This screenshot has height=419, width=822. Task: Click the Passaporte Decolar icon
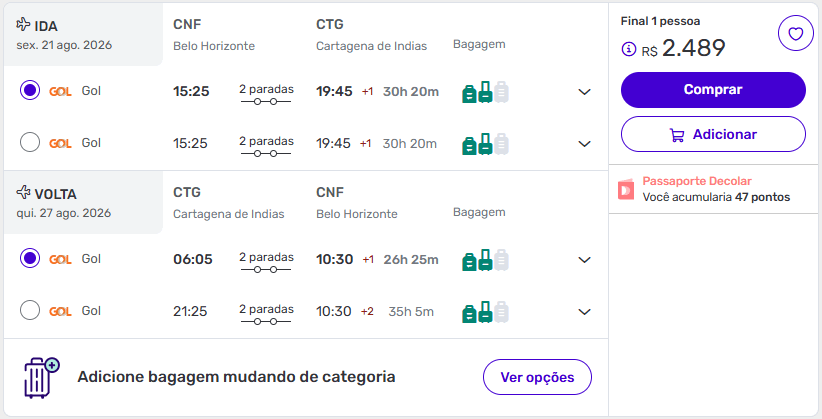pos(626,189)
